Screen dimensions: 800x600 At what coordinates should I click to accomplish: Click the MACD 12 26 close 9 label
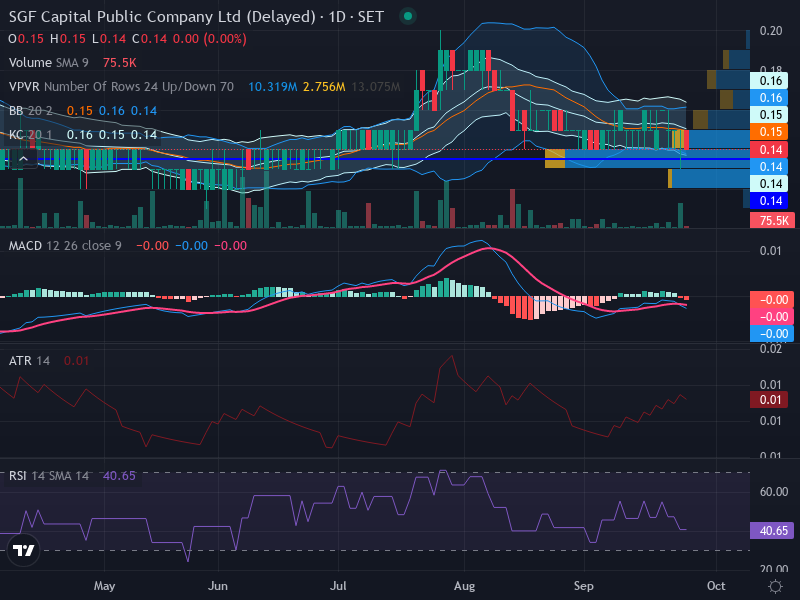(x=65, y=245)
